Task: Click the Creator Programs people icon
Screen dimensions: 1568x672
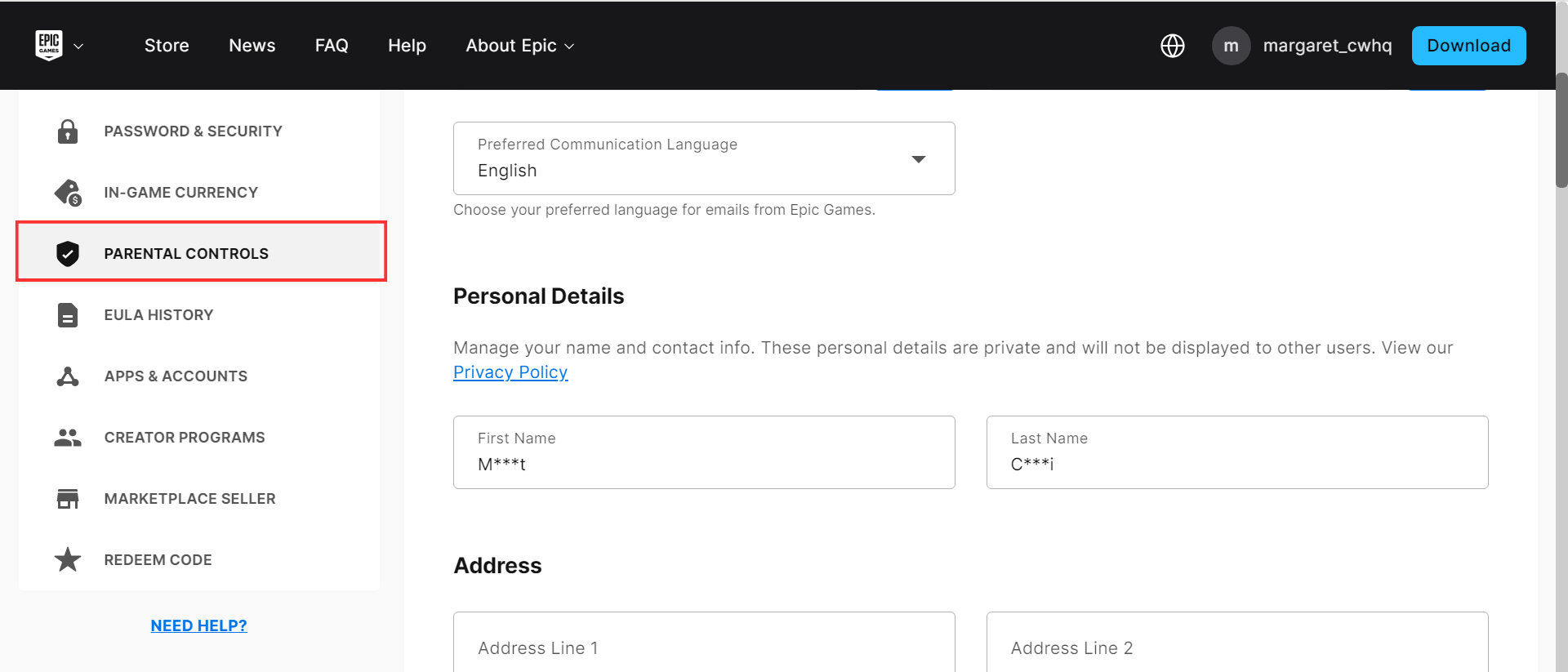Action: 68,438
